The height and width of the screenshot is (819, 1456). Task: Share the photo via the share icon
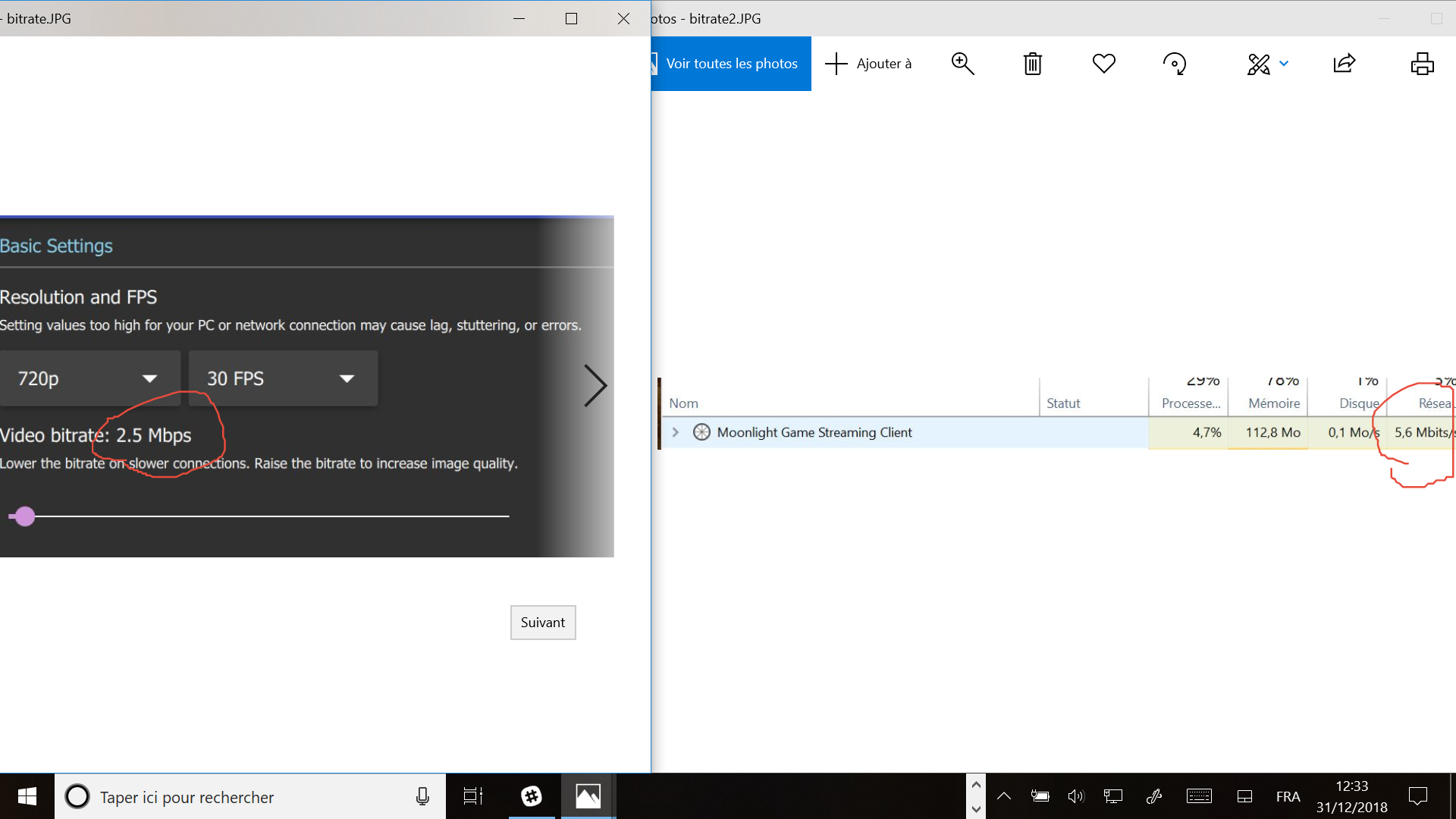click(1344, 64)
